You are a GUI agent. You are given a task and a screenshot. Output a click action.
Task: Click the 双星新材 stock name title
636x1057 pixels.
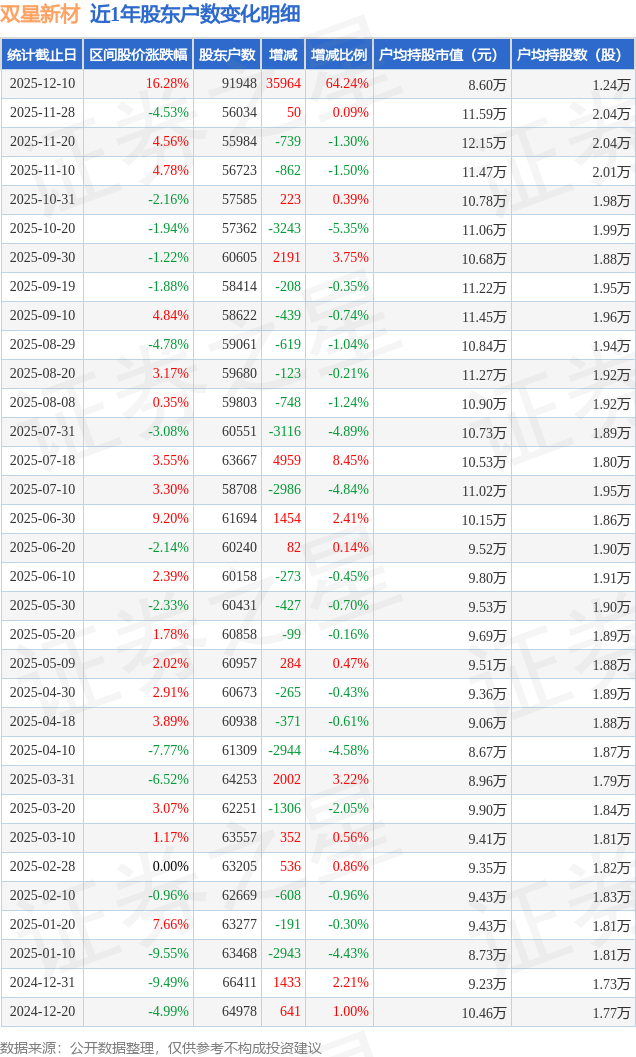40,14
